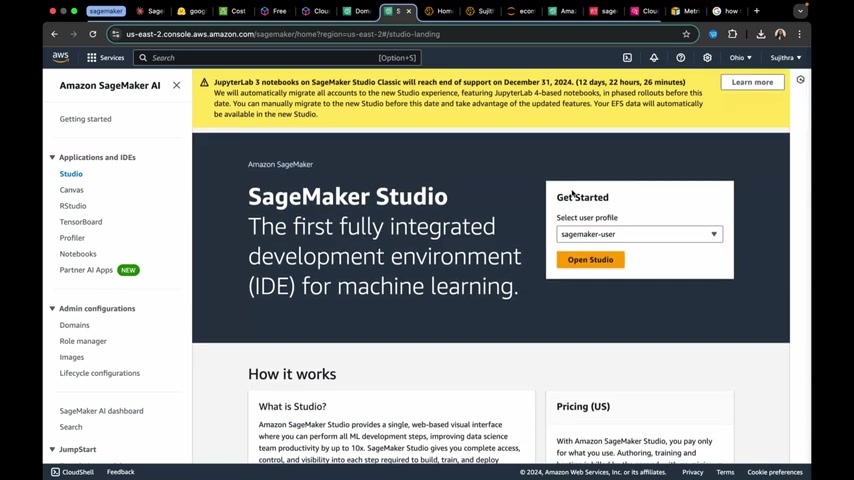Click the Chrome profile avatar
854x480 pixels.
pos(780,34)
